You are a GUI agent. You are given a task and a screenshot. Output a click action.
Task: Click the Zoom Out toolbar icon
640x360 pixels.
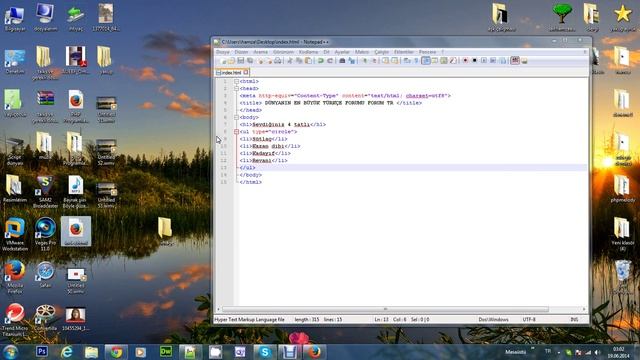click(374, 61)
